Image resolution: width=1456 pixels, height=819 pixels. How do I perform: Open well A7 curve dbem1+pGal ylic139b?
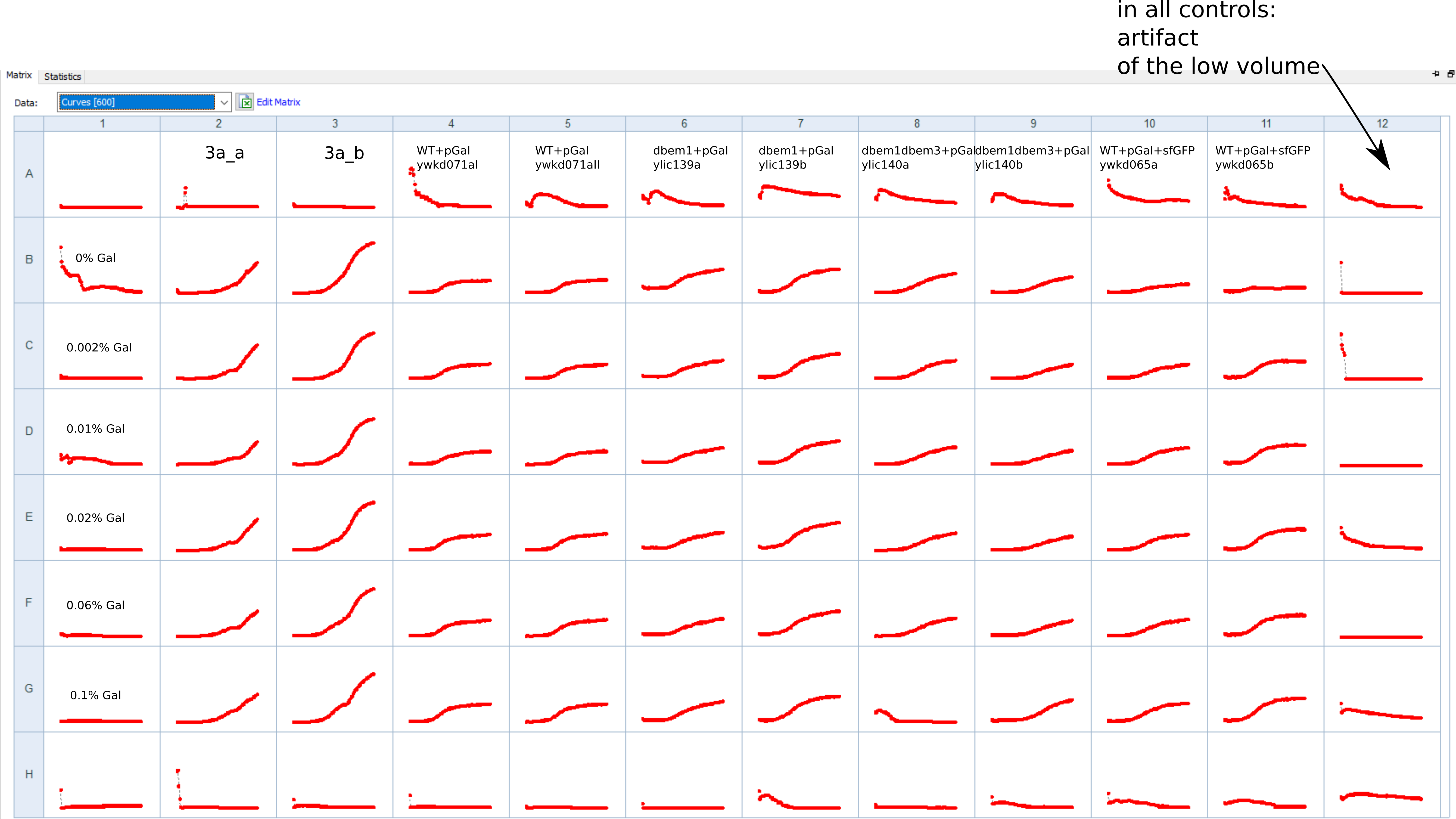[800, 174]
